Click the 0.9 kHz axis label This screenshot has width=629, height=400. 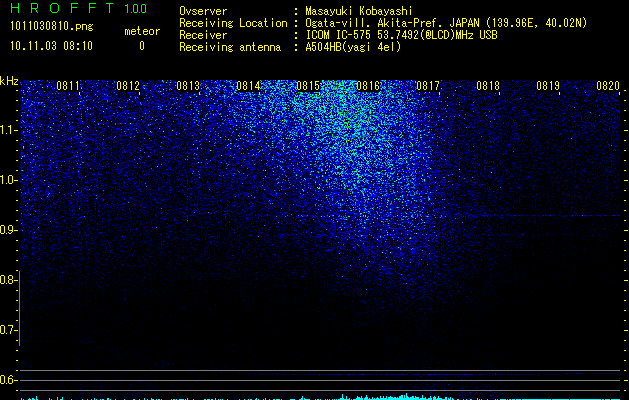[9, 230]
